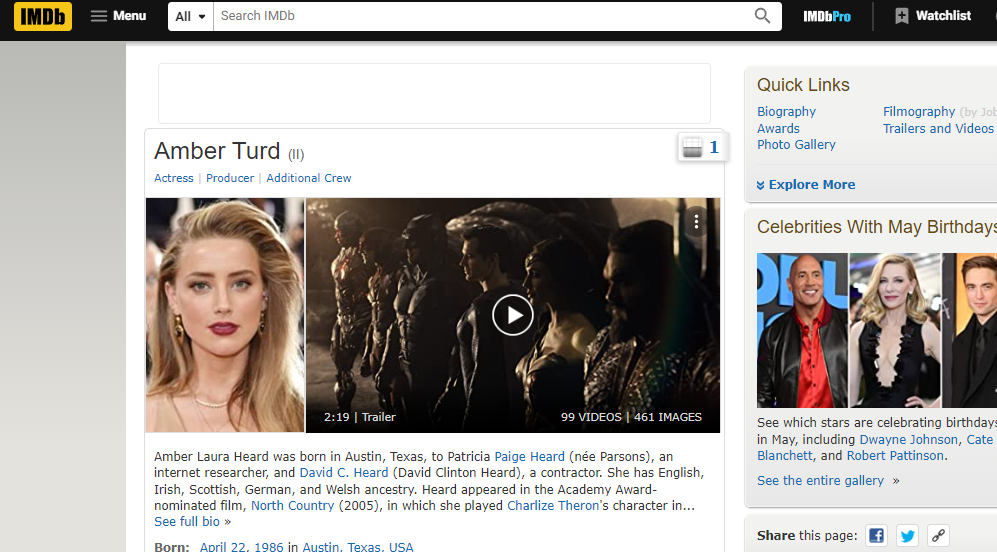Open Biography quick link

pos(786,112)
